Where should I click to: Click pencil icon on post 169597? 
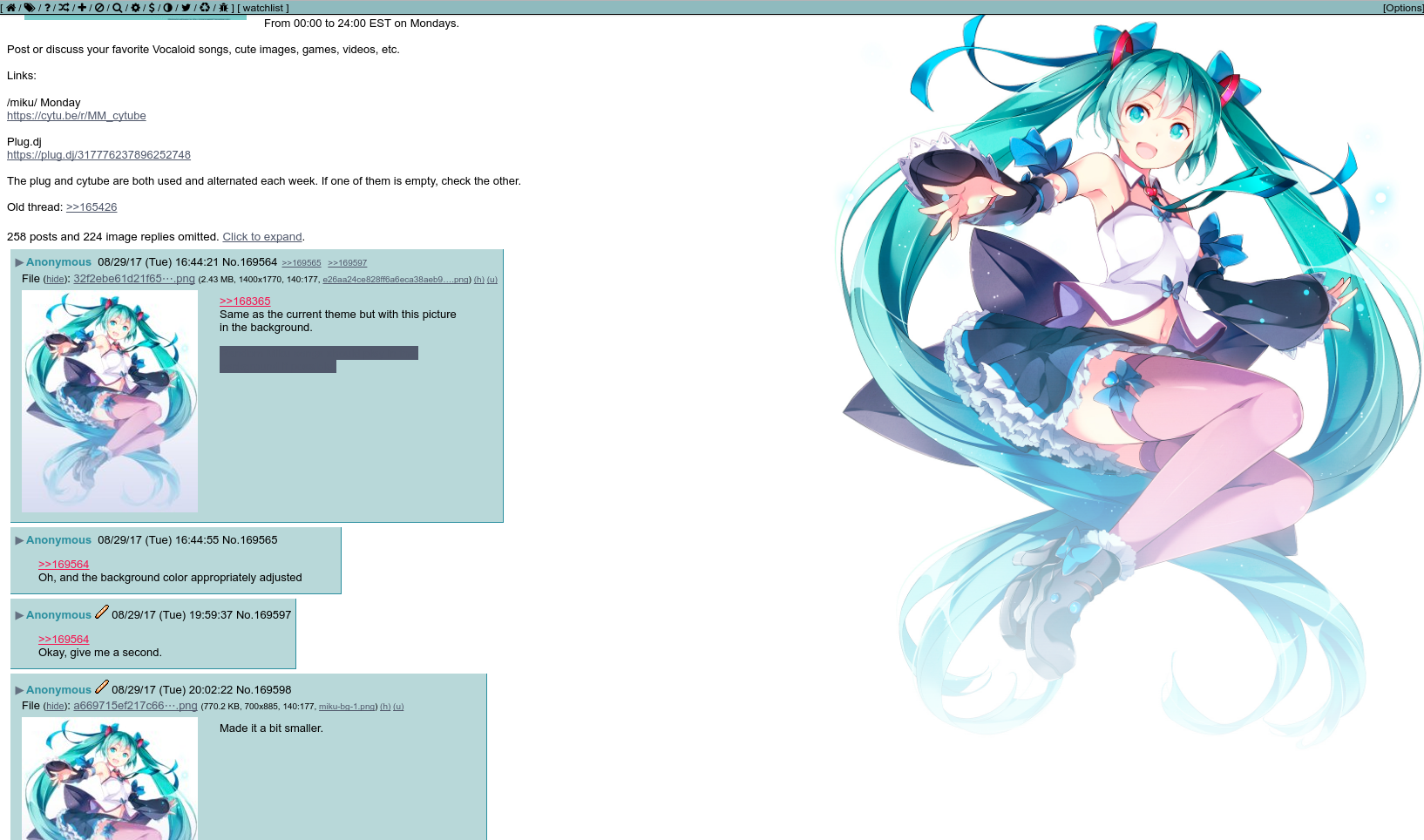102,613
